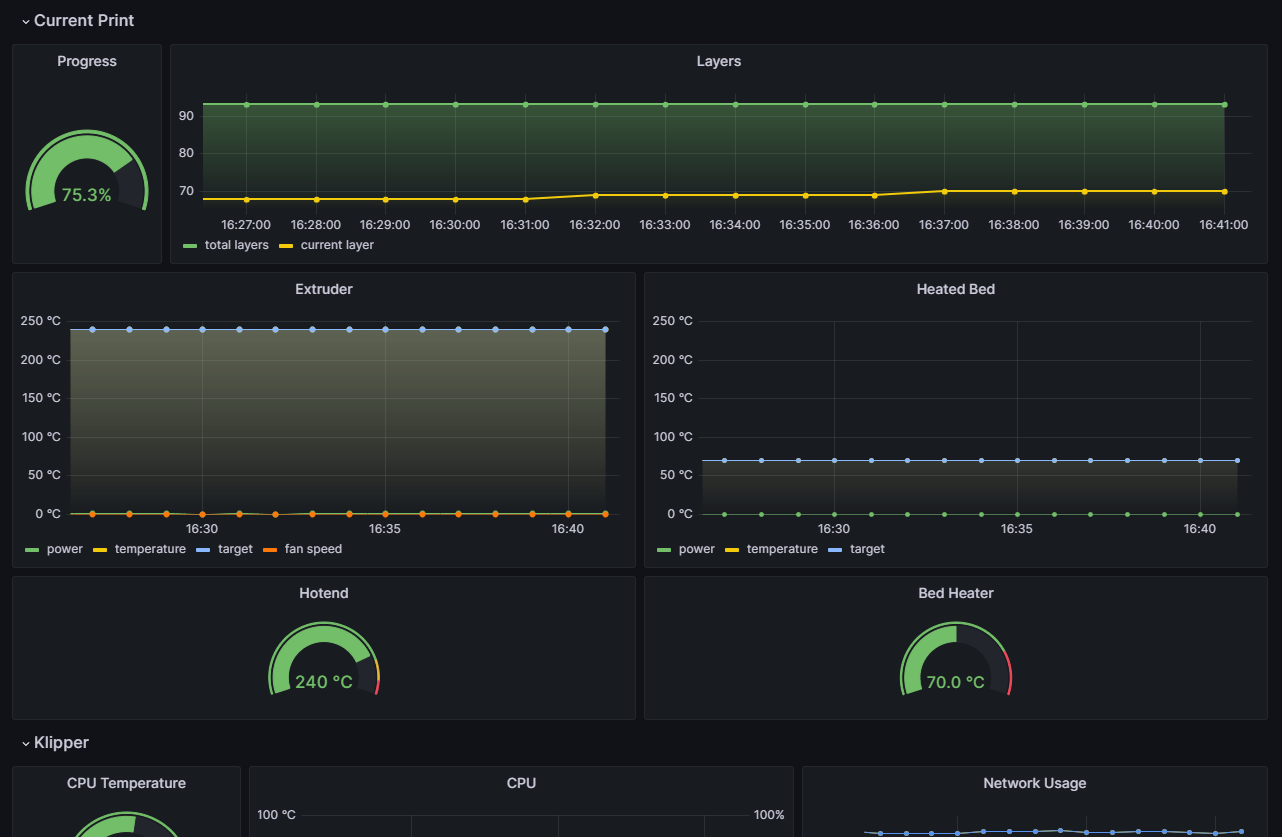Click the Extruder temperature legend color swatch
The width and height of the screenshot is (1282, 837).
(x=100, y=550)
